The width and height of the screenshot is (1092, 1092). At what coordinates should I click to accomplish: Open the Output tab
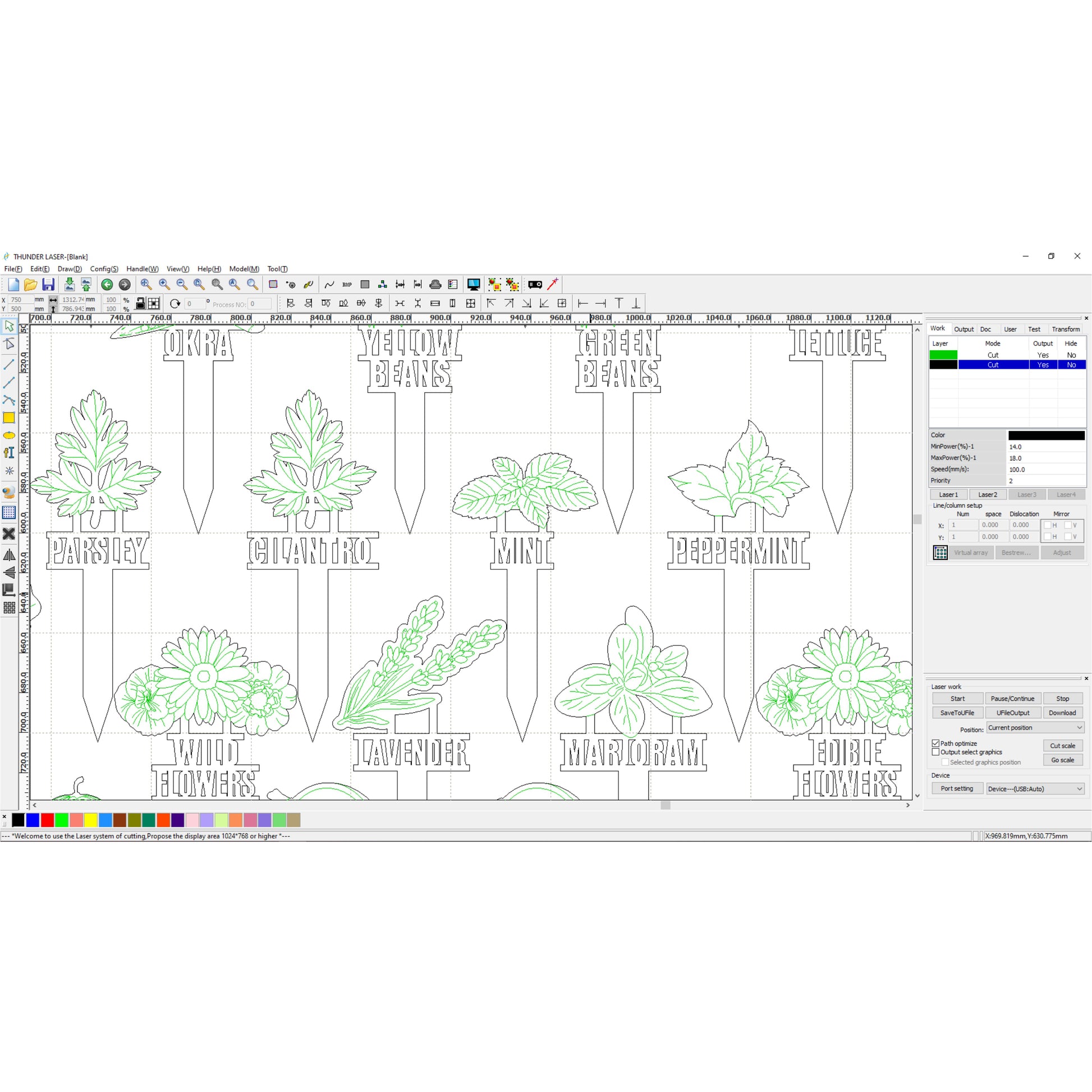(963, 329)
